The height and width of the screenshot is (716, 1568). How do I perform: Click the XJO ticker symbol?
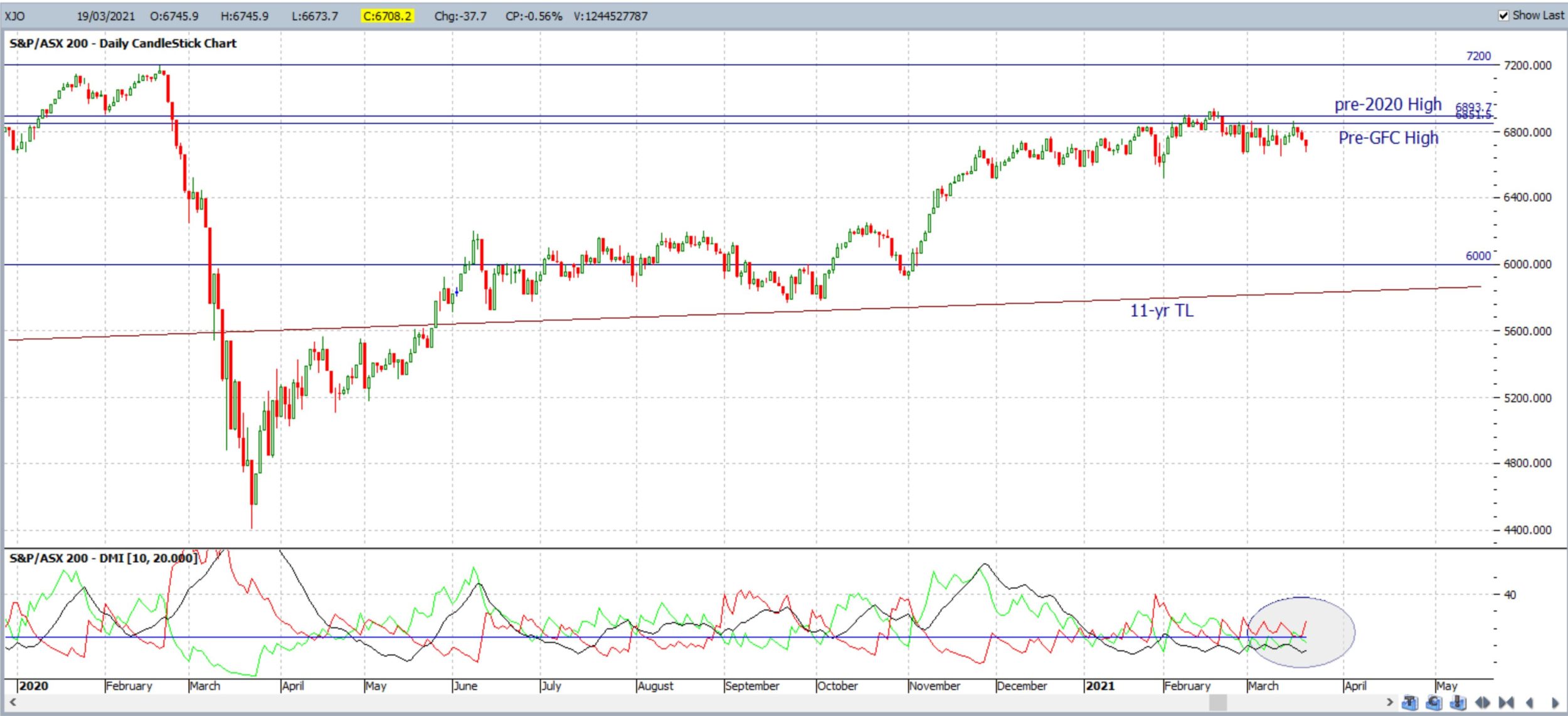point(15,16)
